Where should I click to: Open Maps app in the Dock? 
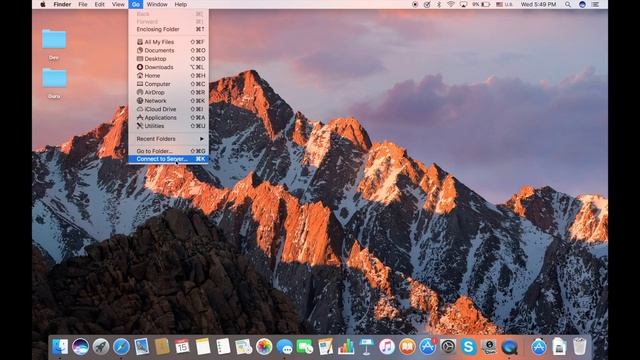[x=244, y=347]
